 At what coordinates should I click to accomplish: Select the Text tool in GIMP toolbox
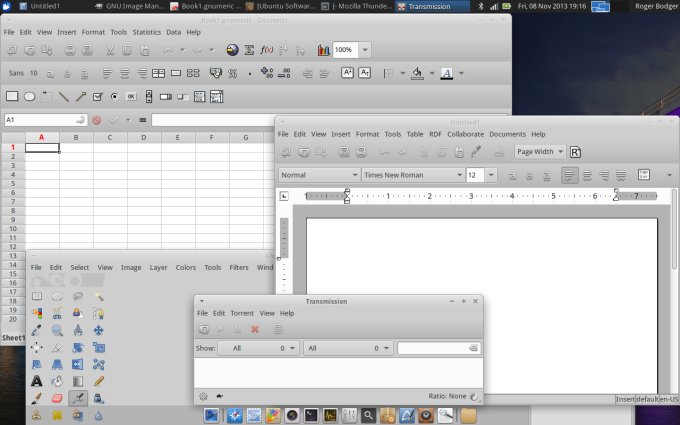click(37, 380)
